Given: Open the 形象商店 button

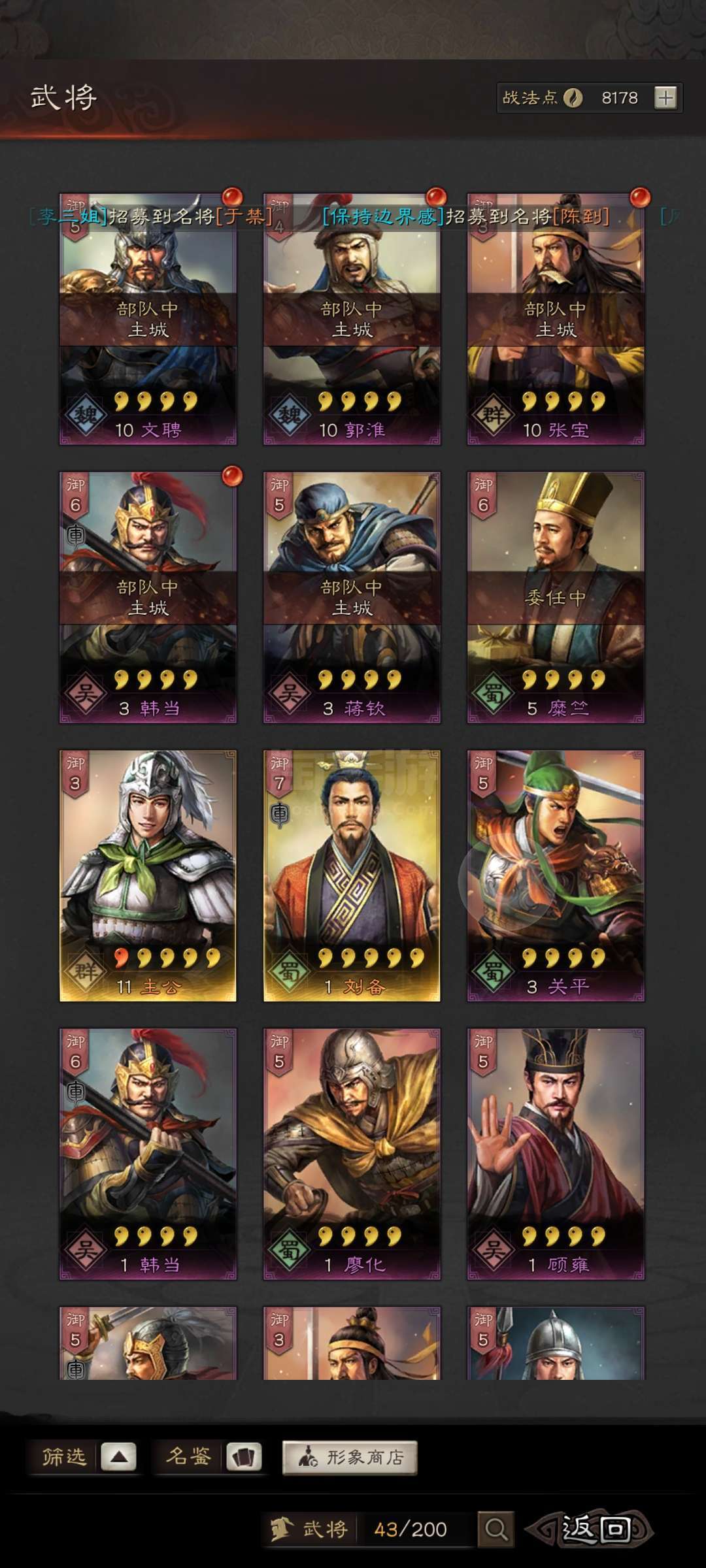Looking at the screenshot, I should (x=350, y=1458).
